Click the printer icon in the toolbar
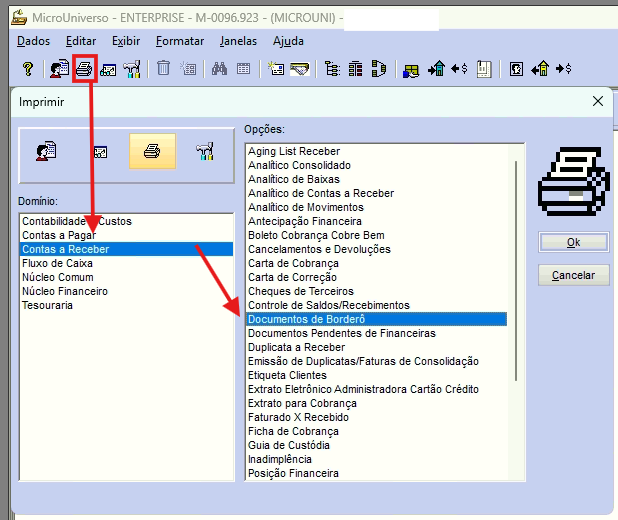Screen dimensions: 618x520 [84, 69]
